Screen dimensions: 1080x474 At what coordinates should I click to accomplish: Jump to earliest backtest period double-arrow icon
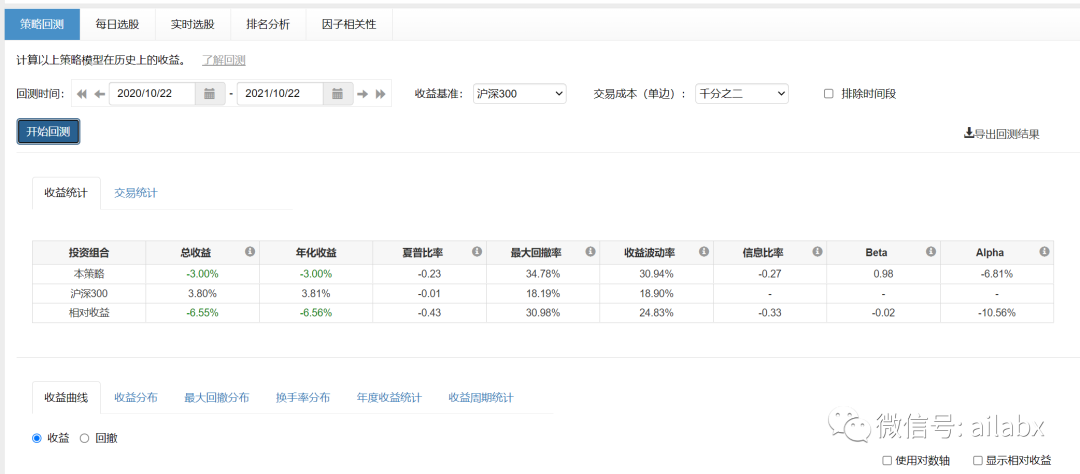(82, 94)
